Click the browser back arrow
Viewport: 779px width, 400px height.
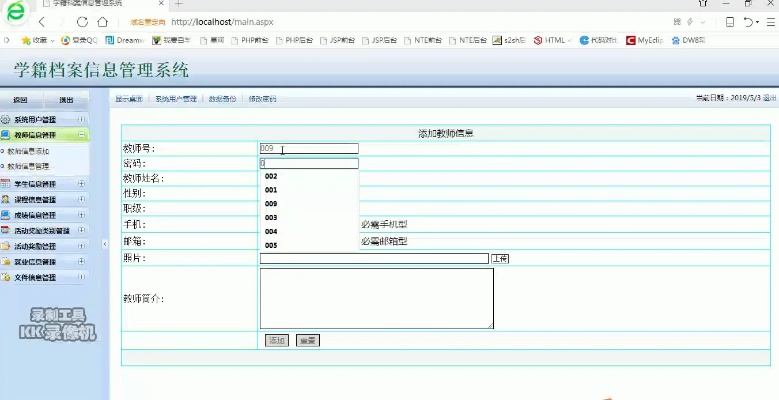(41, 21)
